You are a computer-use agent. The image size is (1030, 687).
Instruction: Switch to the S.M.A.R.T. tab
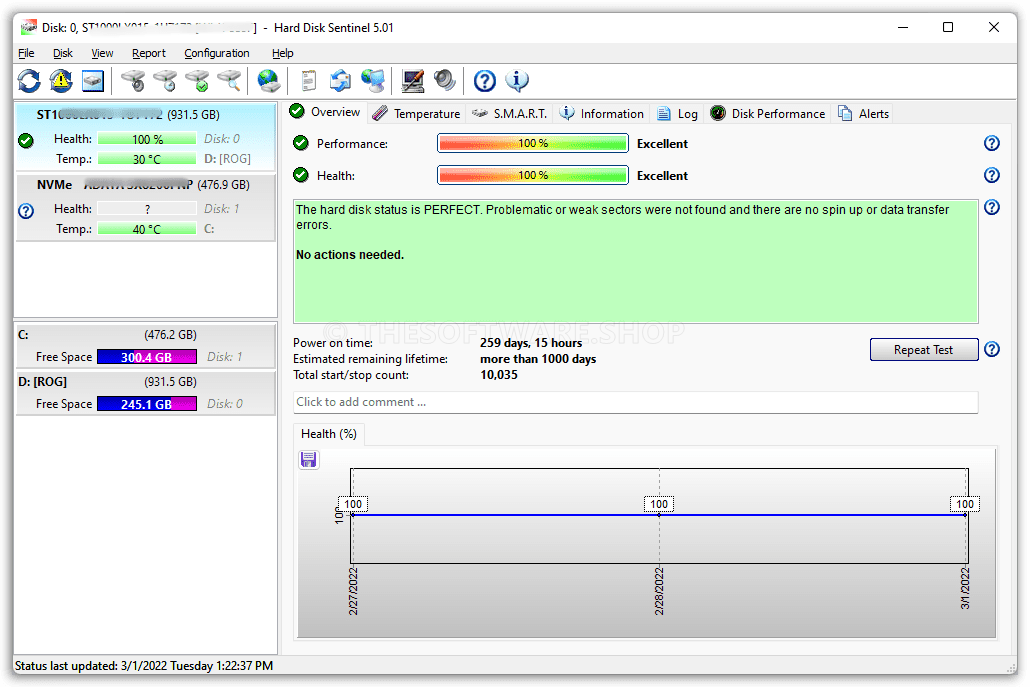pyautogui.click(x=510, y=114)
